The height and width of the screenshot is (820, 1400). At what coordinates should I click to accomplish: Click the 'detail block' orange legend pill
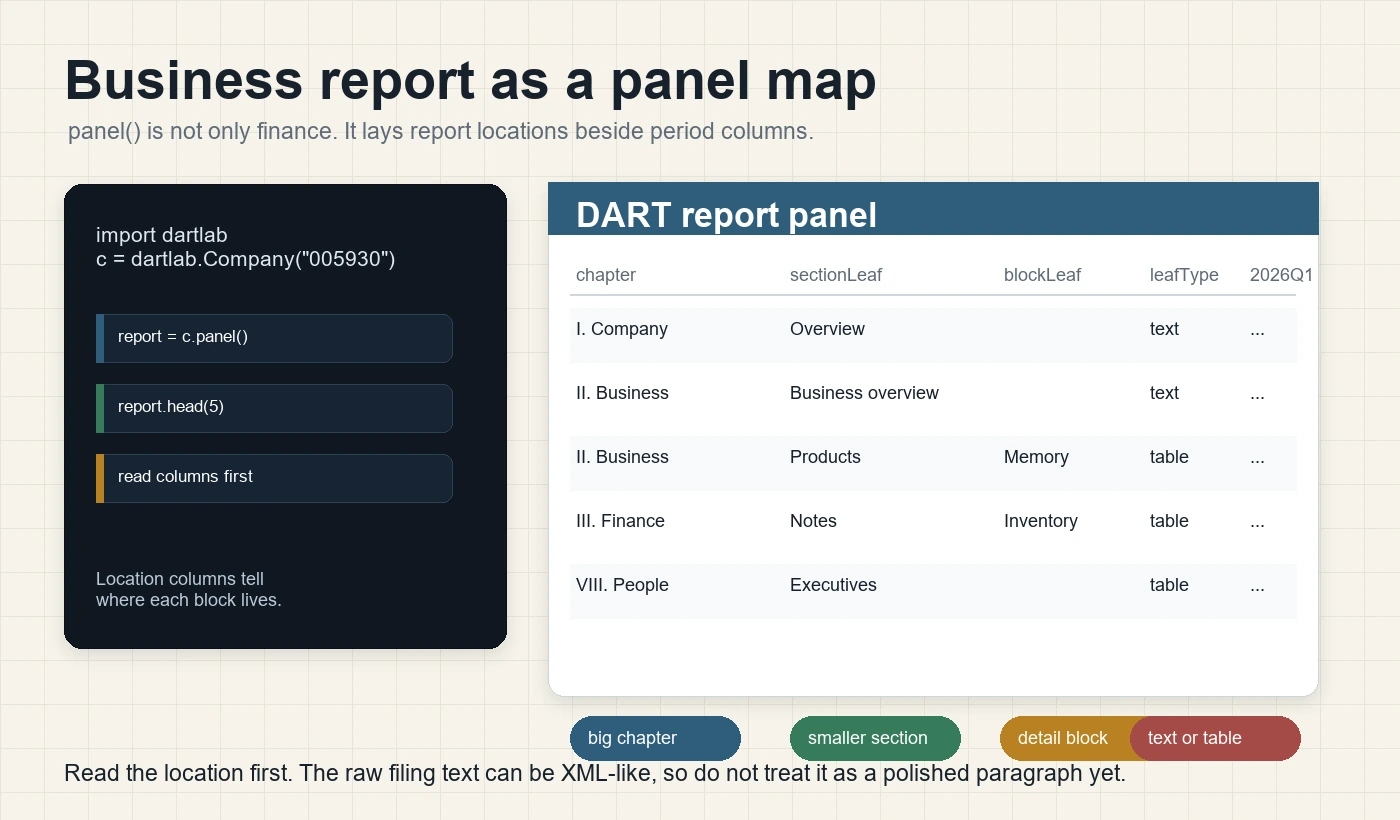pos(1064,738)
